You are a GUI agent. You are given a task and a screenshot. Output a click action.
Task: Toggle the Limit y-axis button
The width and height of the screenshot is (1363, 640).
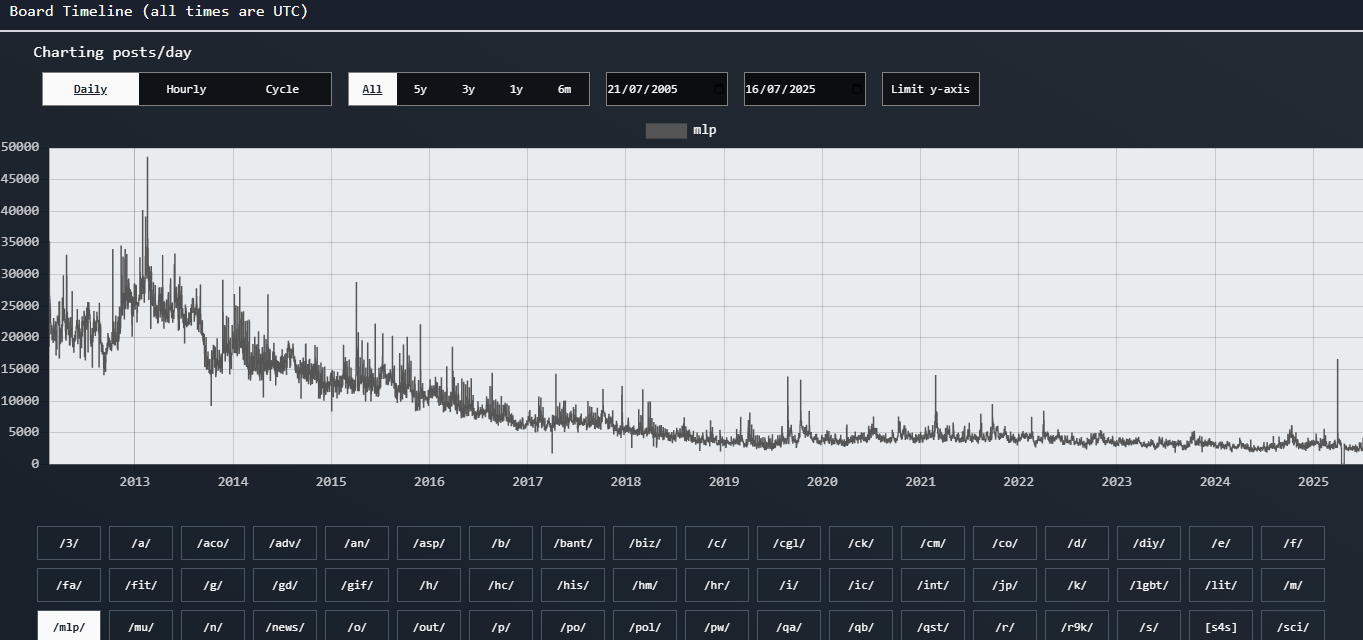(x=930, y=89)
